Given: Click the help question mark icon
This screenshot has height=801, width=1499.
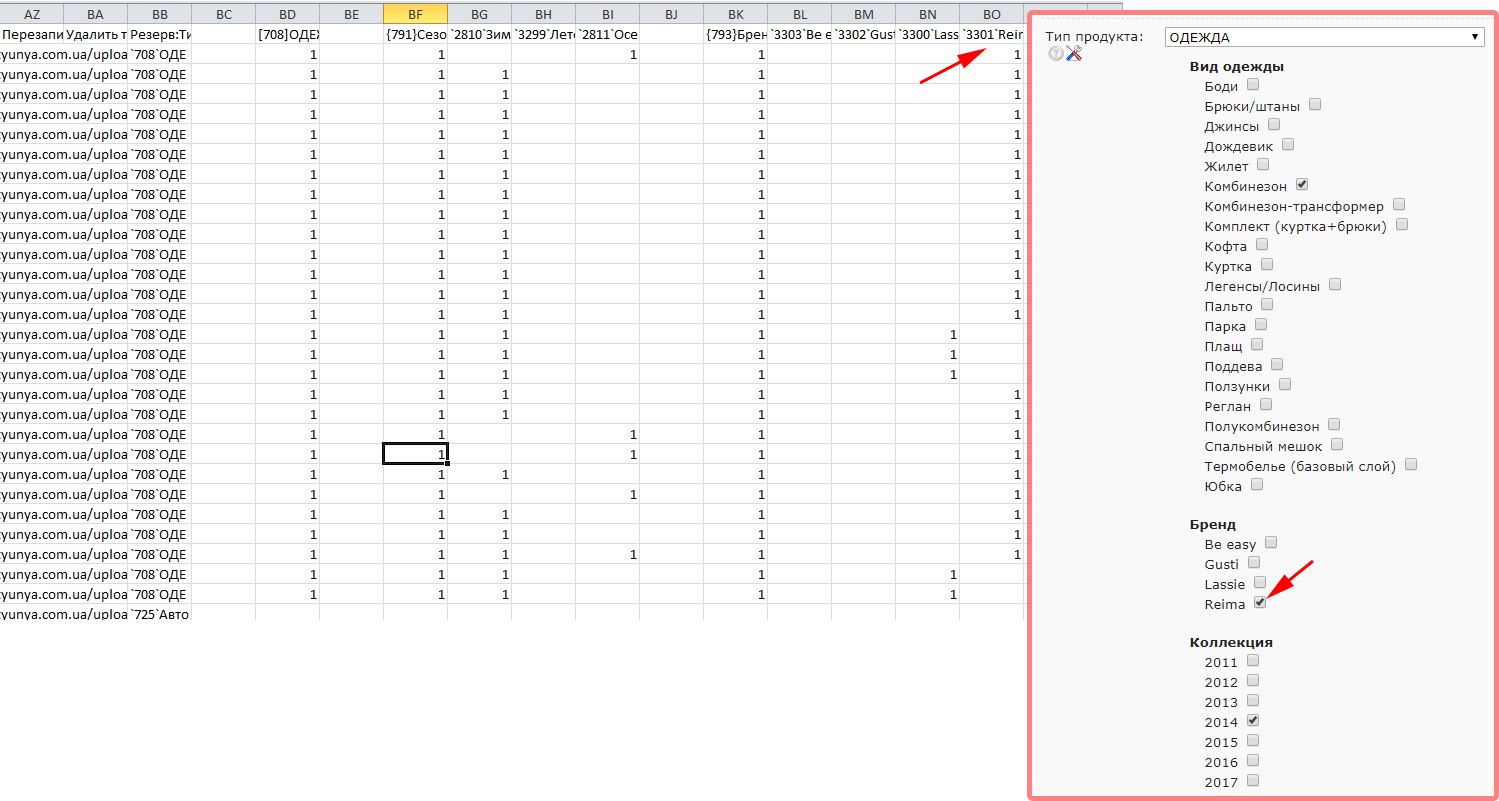Looking at the screenshot, I should [x=1055, y=54].
